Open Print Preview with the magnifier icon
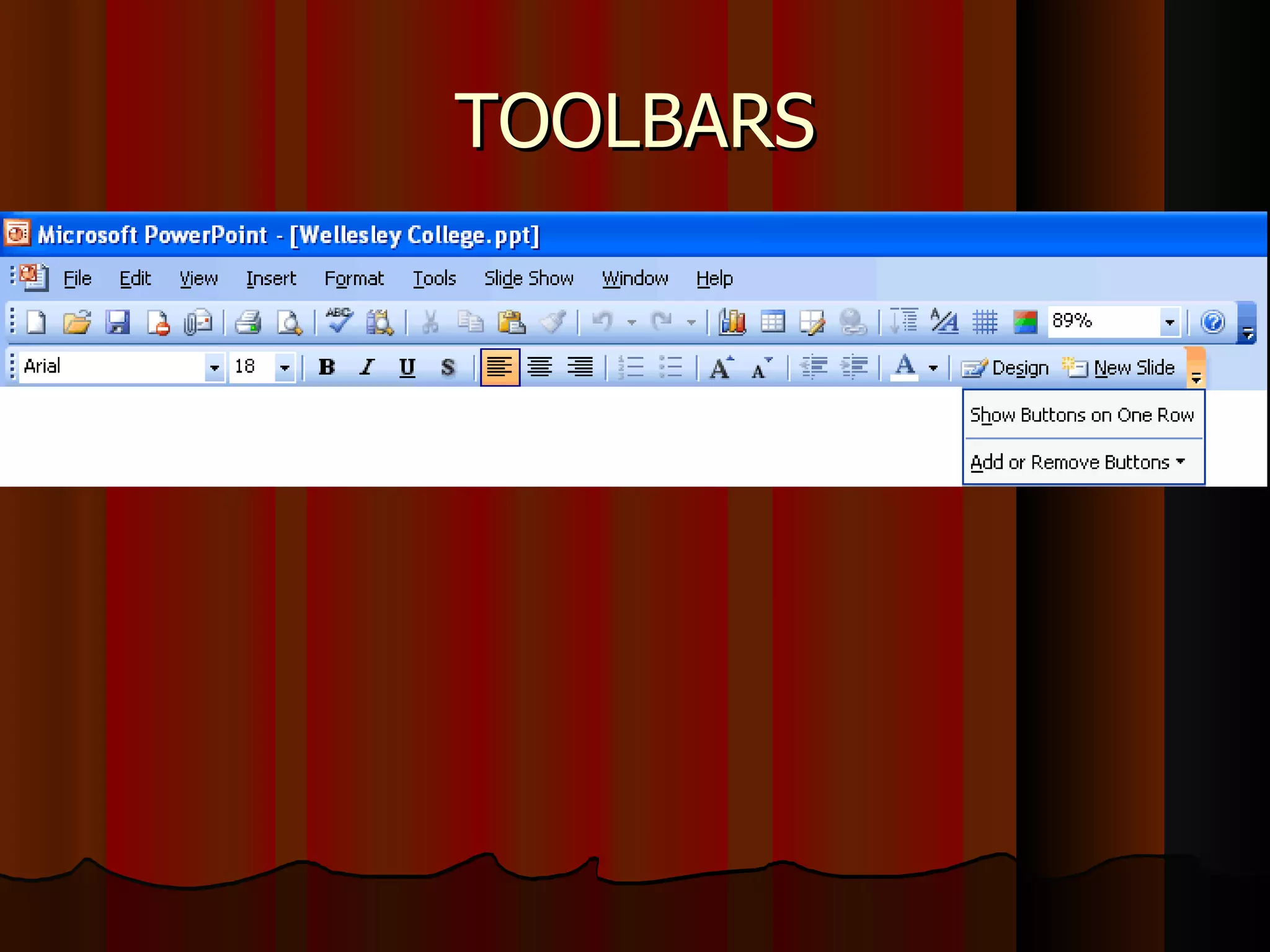Viewport: 1270px width, 952px height. 289,322
